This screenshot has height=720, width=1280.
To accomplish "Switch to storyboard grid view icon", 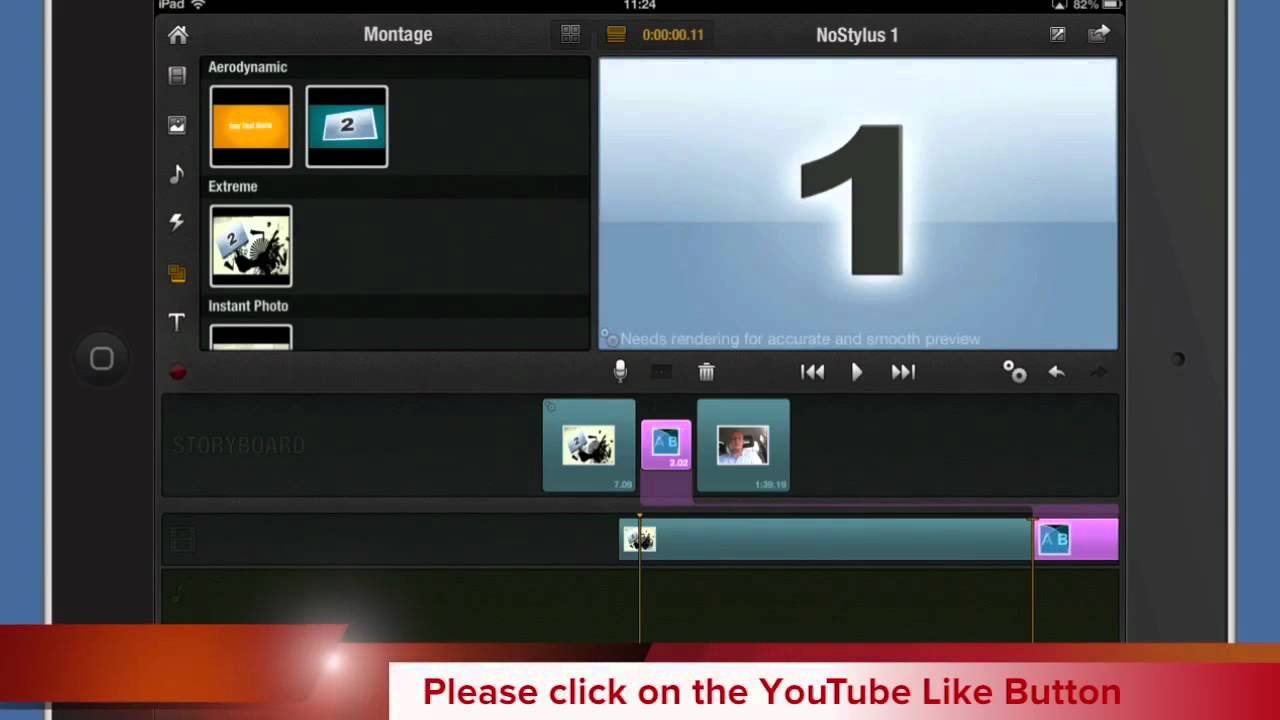I will click(x=570, y=34).
